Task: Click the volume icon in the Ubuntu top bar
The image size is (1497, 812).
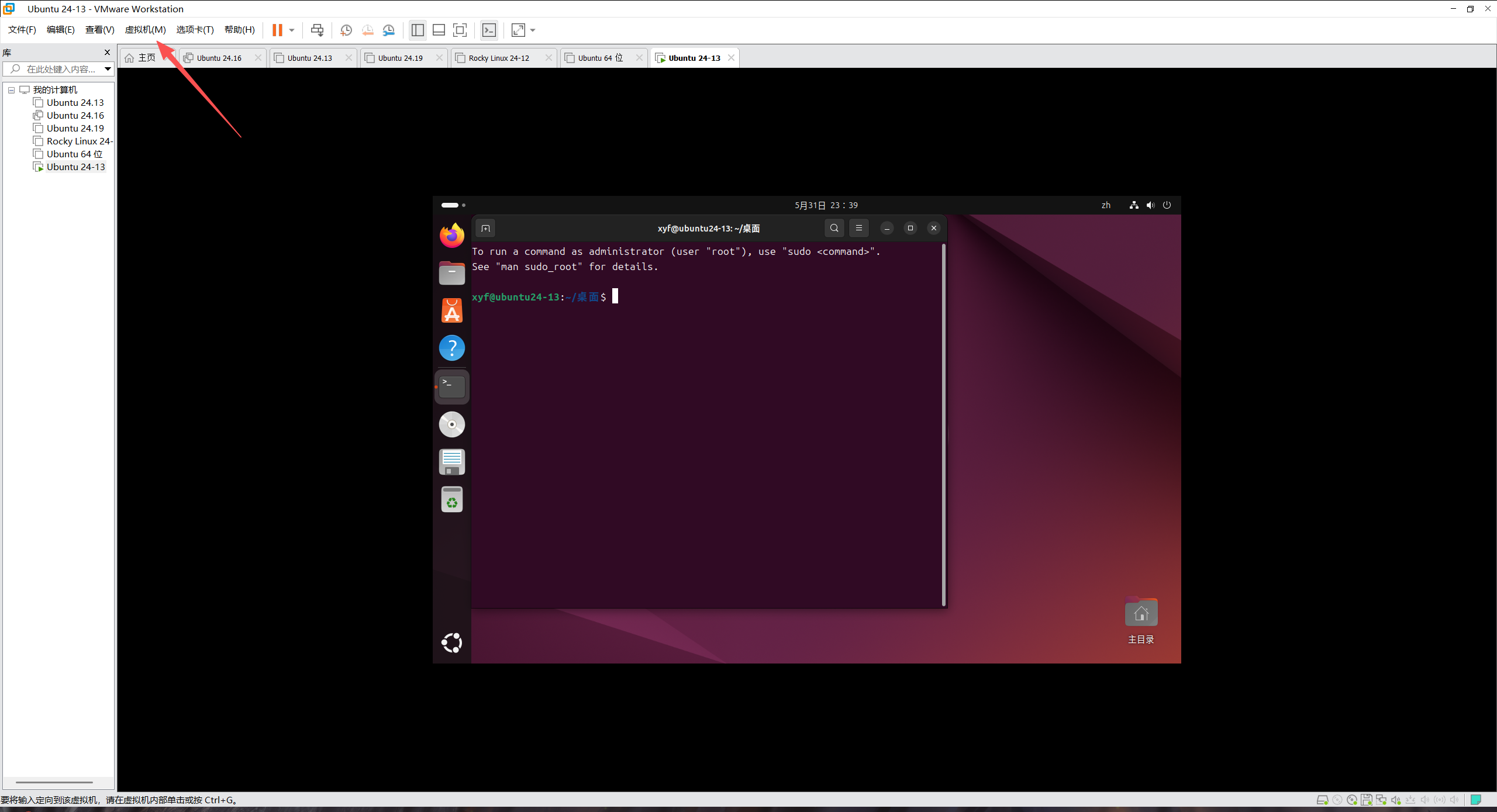Action: 1150,205
